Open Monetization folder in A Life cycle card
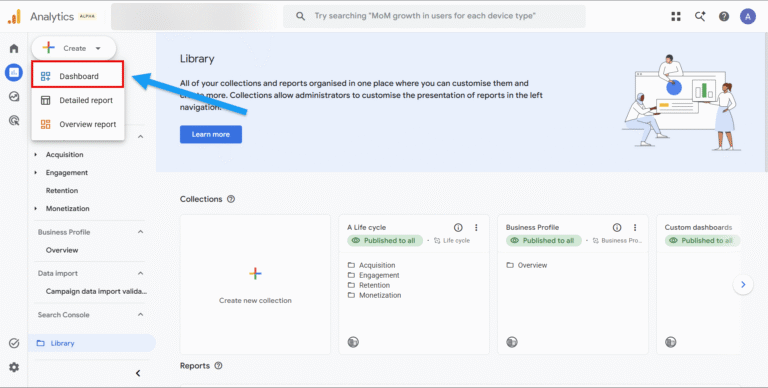 (x=374, y=295)
